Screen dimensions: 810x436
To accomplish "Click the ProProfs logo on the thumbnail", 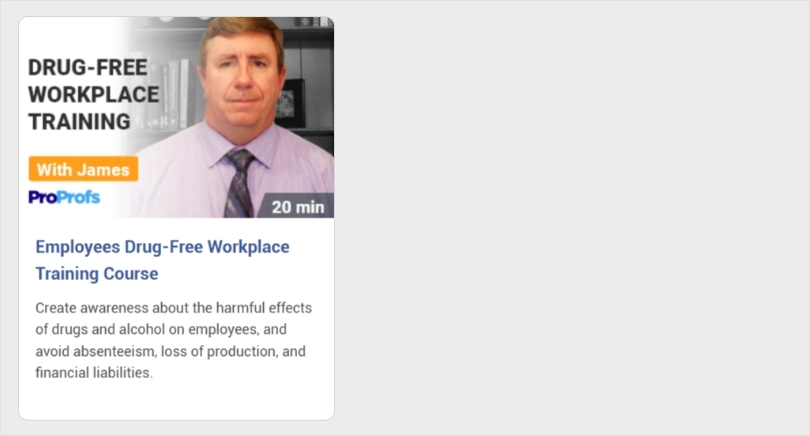I will (64, 197).
